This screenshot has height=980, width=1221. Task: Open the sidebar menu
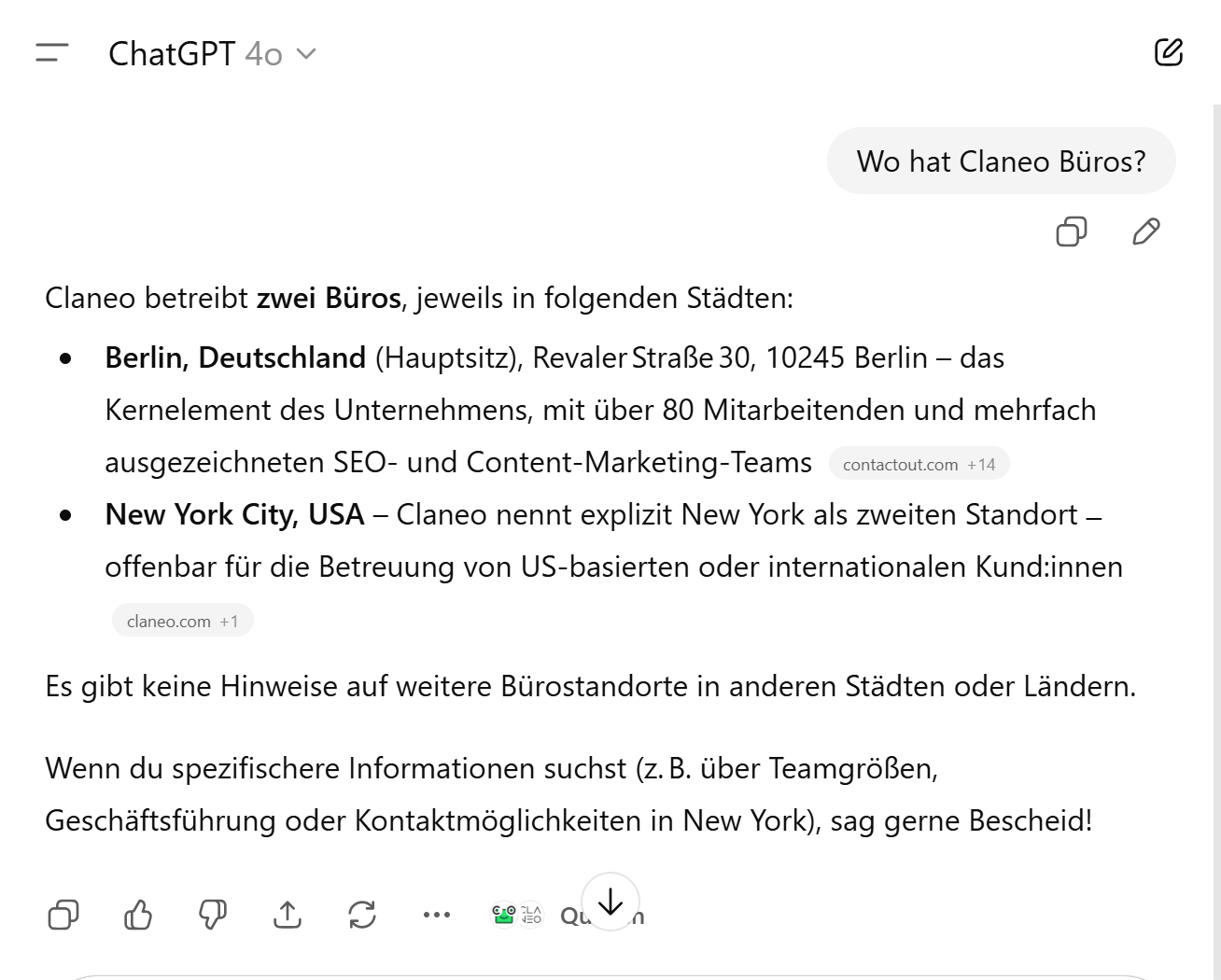52,53
